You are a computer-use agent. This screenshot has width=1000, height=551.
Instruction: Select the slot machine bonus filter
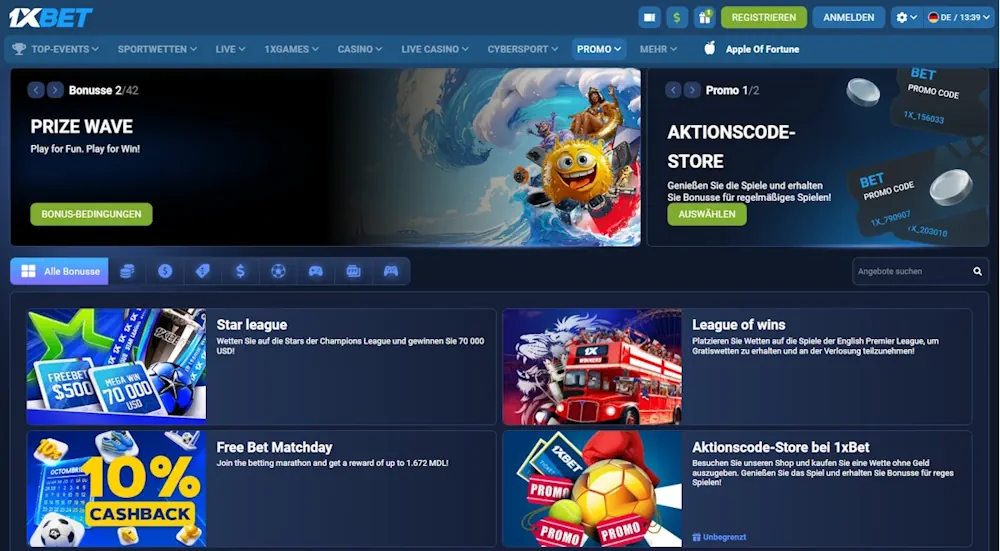coord(353,271)
